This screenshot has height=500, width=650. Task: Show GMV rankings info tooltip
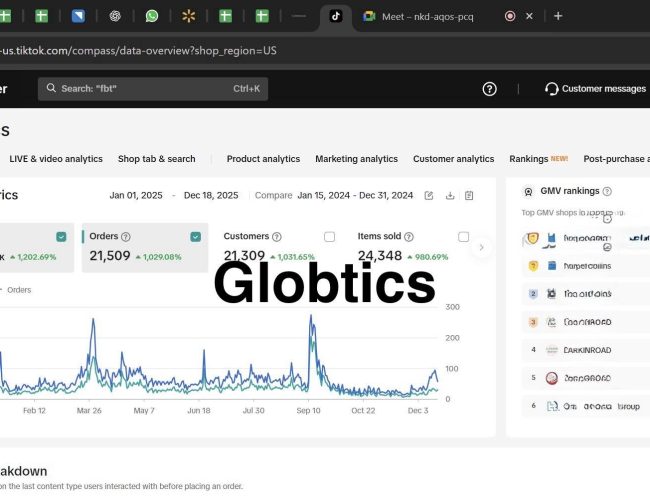[x=607, y=191]
